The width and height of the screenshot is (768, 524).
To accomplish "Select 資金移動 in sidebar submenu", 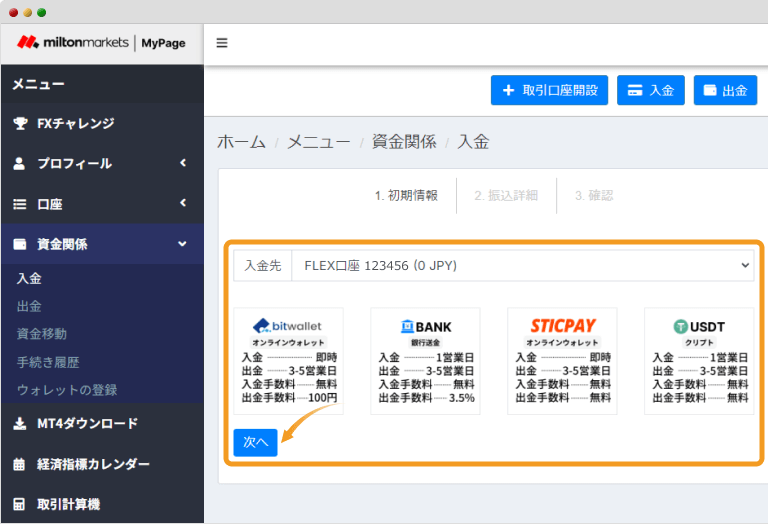I will click(x=42, y=334).
